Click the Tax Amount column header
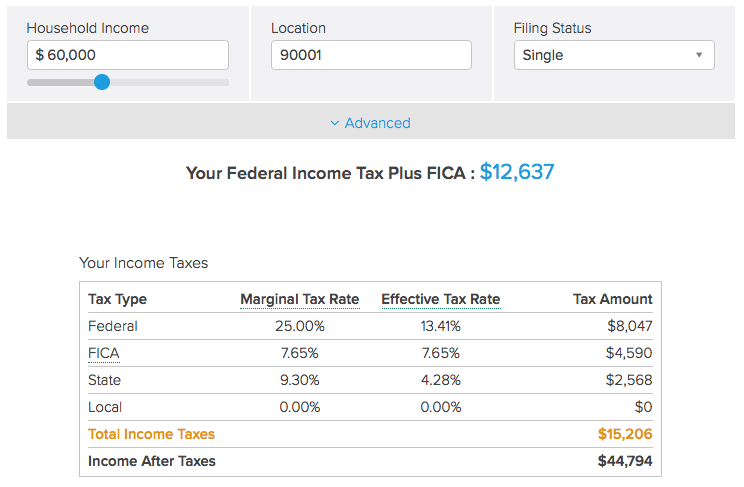The height and width of the screenshot is (487, 744). (612, 299)
